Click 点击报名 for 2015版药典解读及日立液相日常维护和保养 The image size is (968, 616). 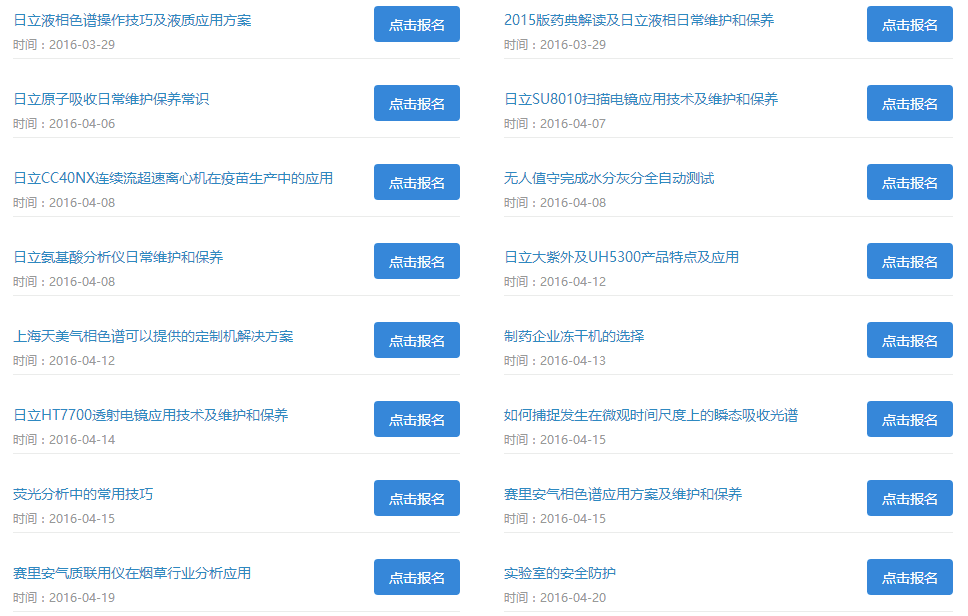(x=909, y=24)
